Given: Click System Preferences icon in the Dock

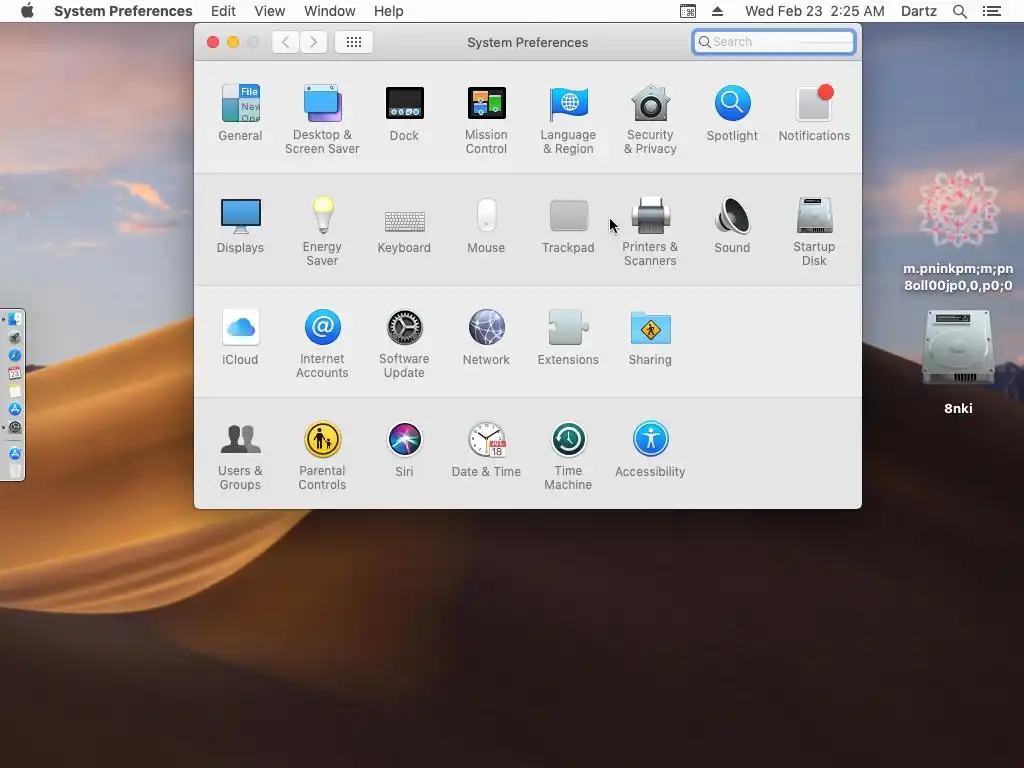Looking at the screenshot, I should [14, 427].
